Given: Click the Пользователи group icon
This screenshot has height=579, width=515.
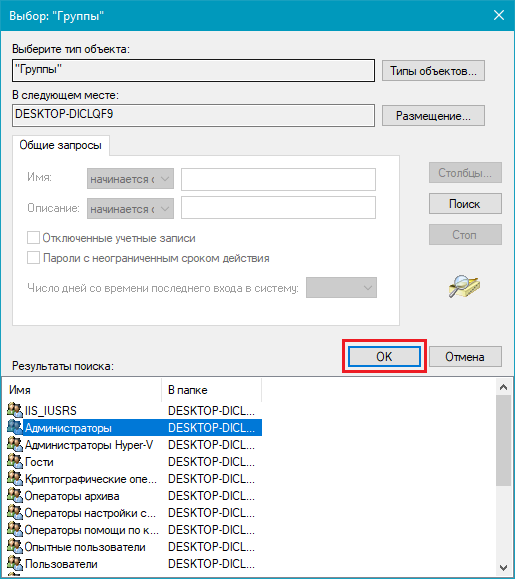Looking at the screenshot, I should click(x=15, y=563).
